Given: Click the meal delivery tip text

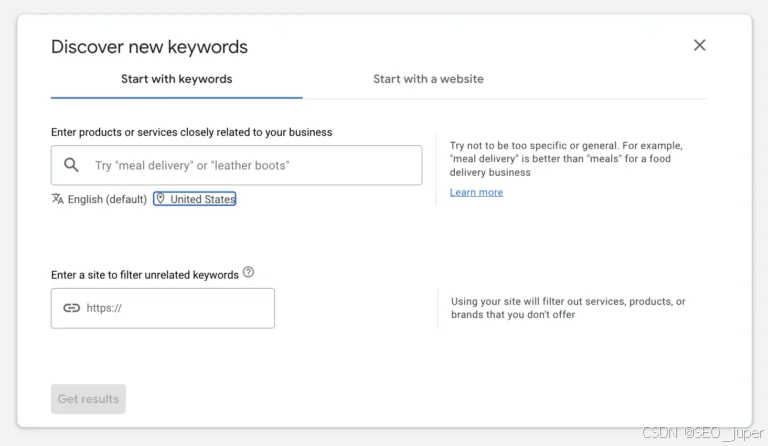Looking at the screenshot, I should coord(566,159).
